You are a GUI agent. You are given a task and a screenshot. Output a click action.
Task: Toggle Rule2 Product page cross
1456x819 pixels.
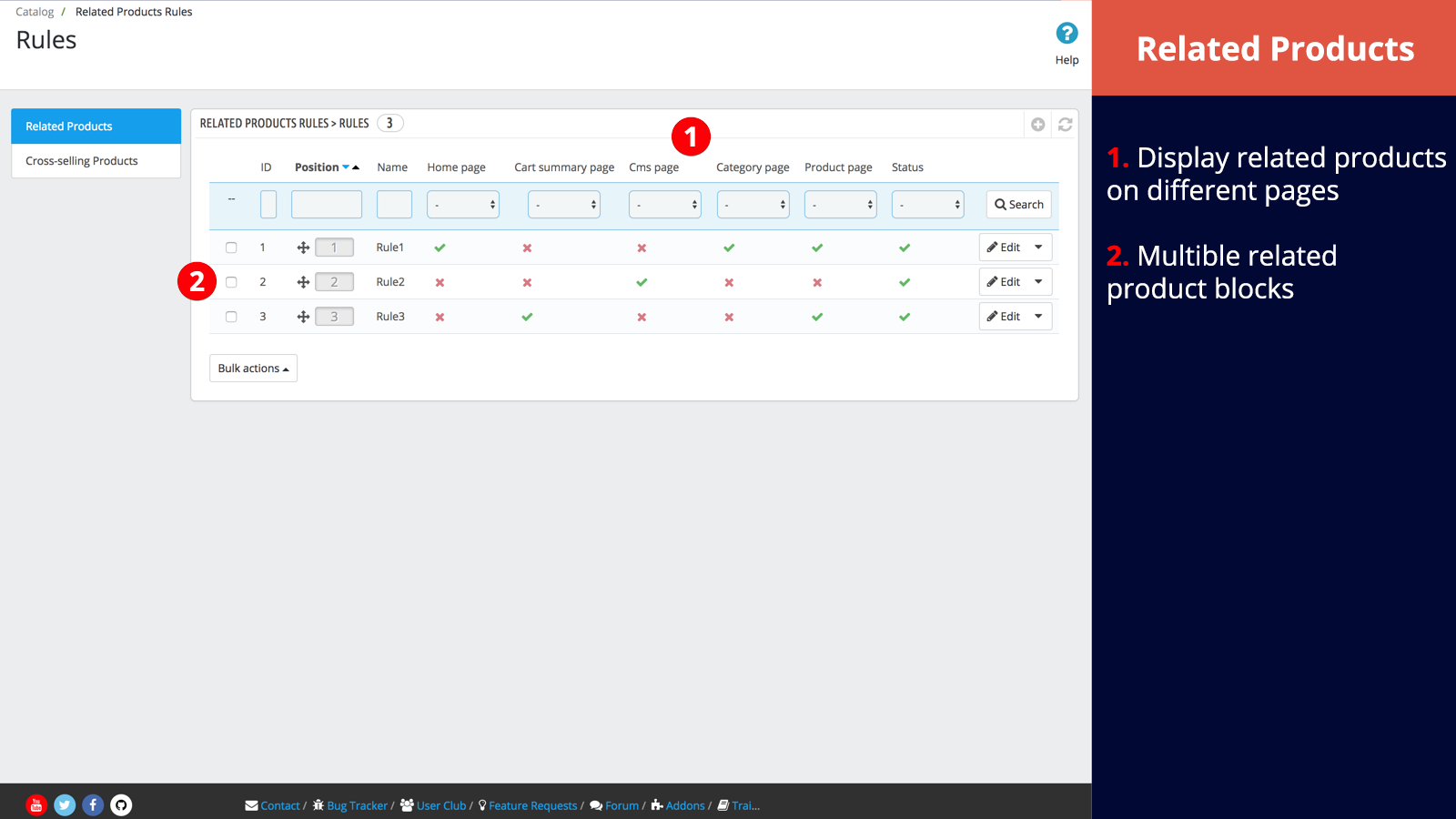point(817,282)
